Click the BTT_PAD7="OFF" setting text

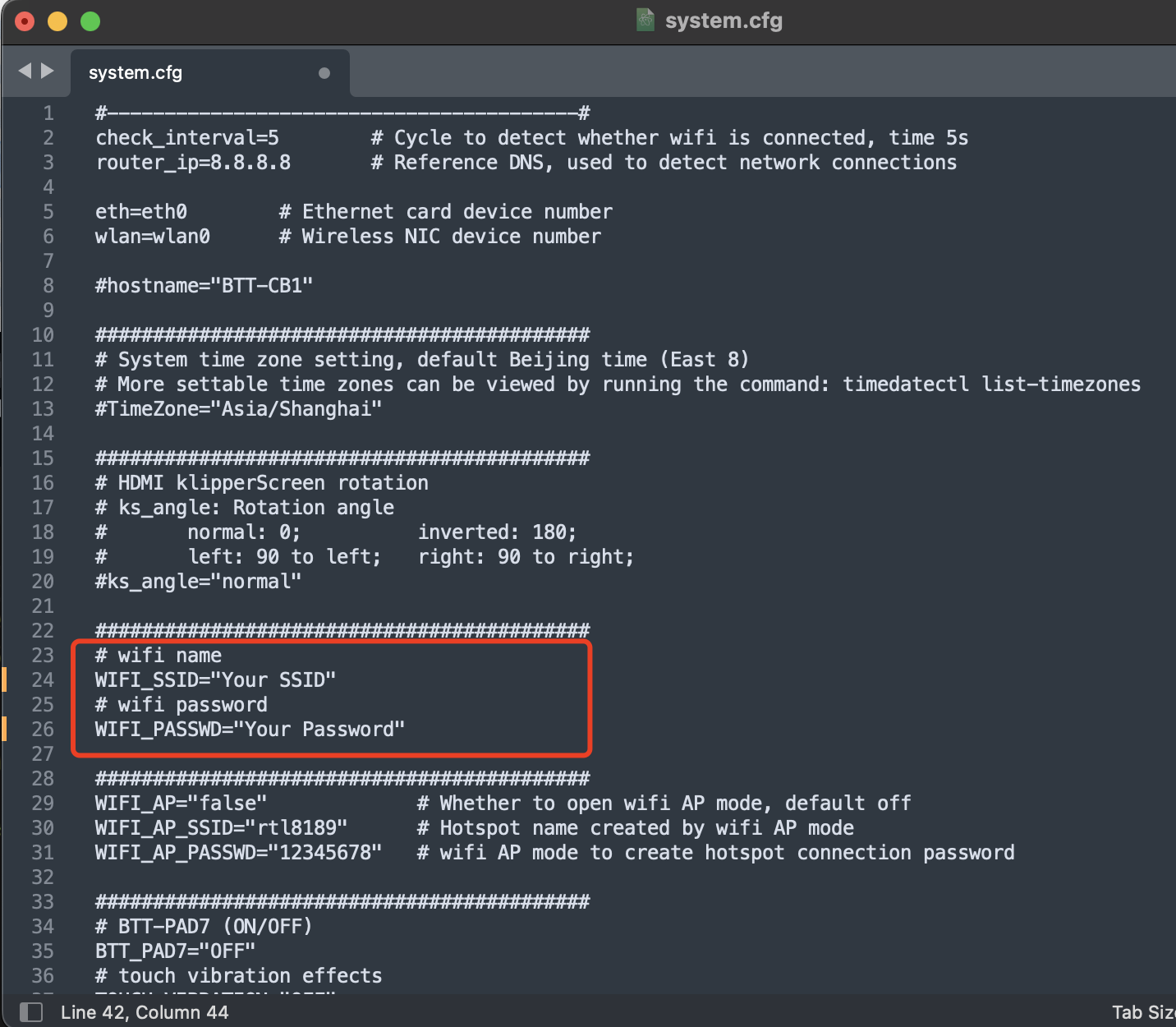[x=175, y=951]
